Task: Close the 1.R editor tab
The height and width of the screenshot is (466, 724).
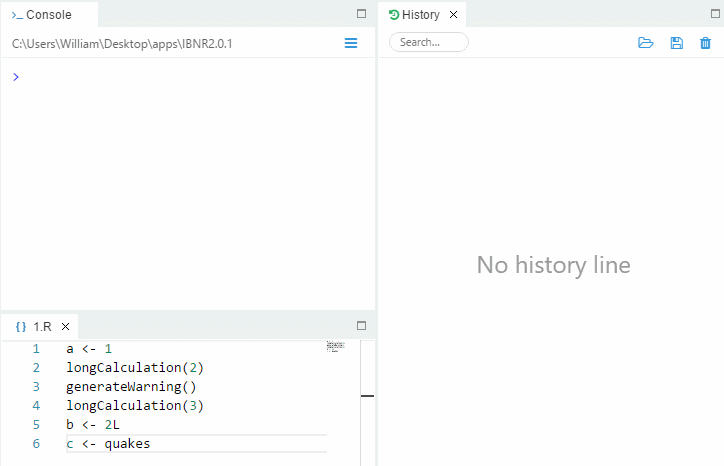Action: [65, 326]
